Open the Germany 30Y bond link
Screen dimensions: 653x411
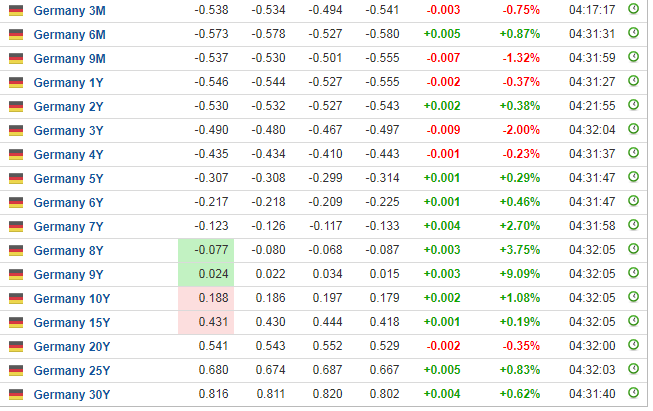tap(72, 394)
